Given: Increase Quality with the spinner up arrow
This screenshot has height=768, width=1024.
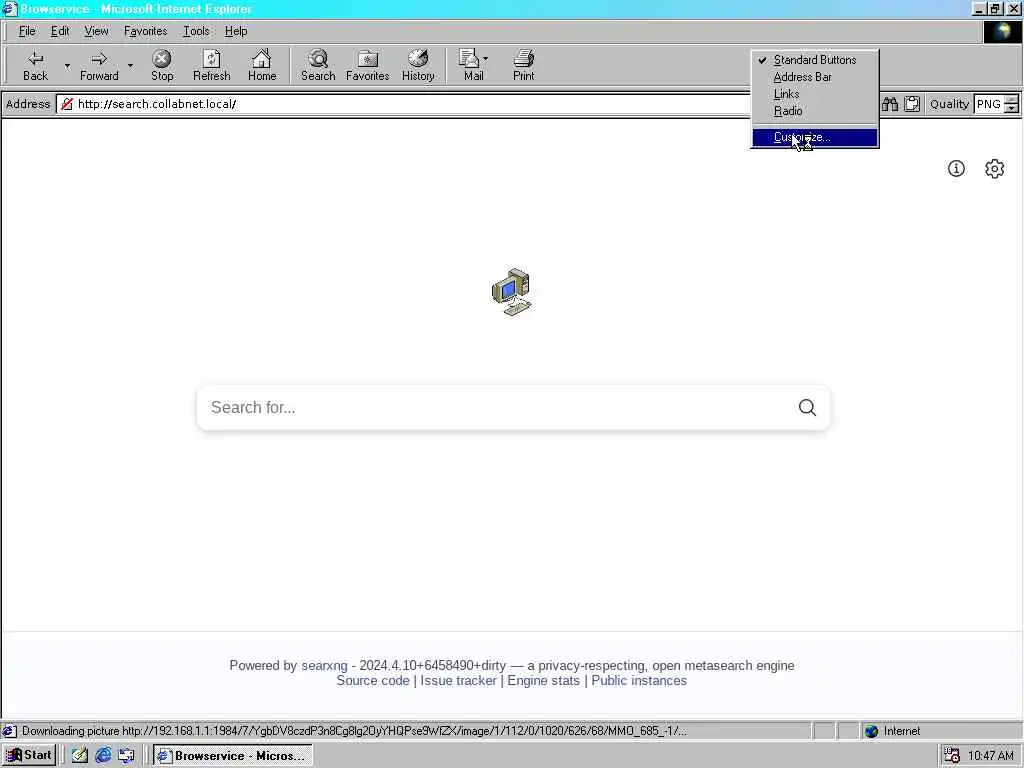Looking at the screenshot, I should click(1012, 99).
